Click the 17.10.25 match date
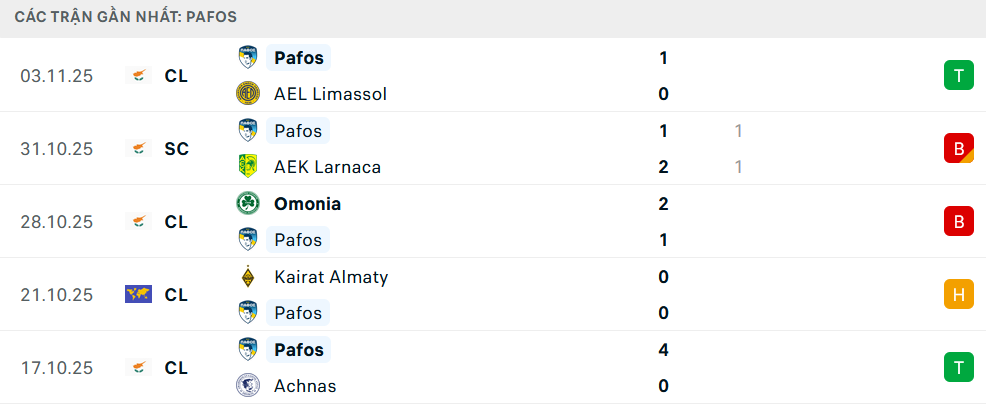Viewport: 986px width, 405px height. click(56, 368)
